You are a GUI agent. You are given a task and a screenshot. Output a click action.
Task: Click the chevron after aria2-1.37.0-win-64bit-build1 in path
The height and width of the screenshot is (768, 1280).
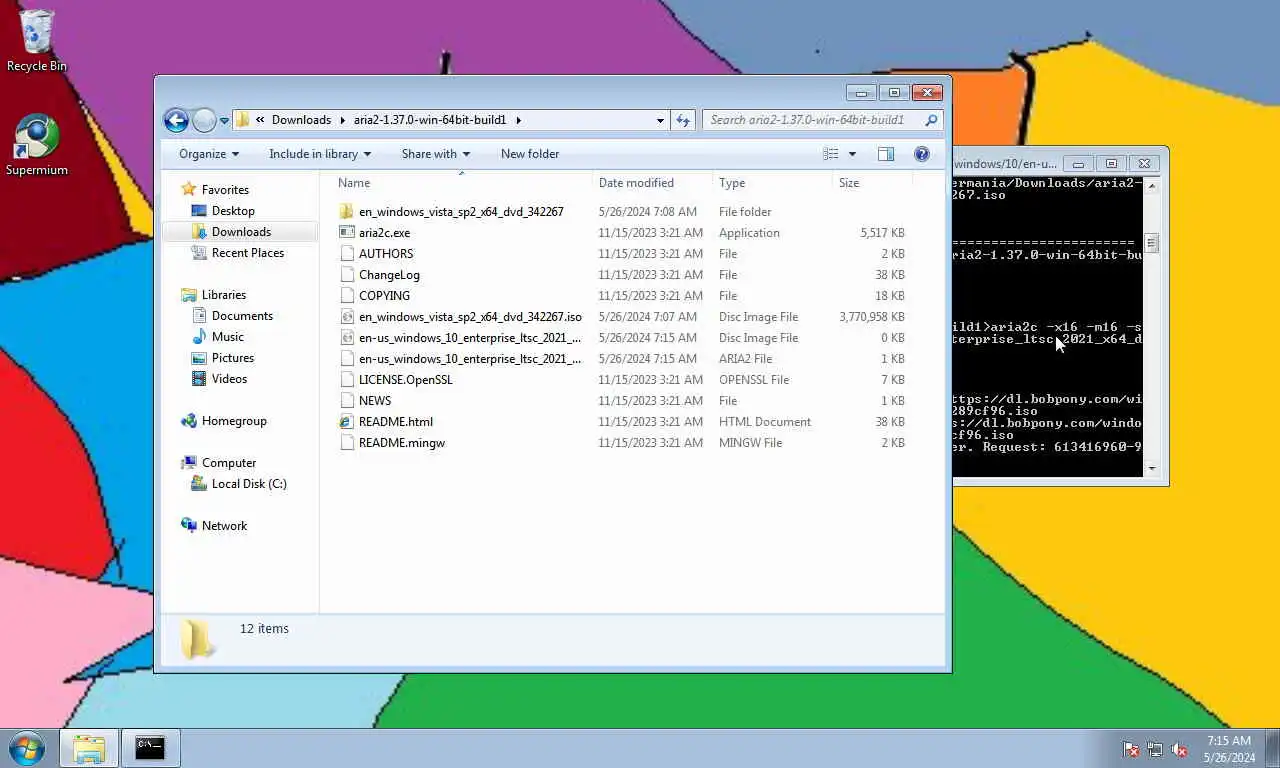pos(518,120)
